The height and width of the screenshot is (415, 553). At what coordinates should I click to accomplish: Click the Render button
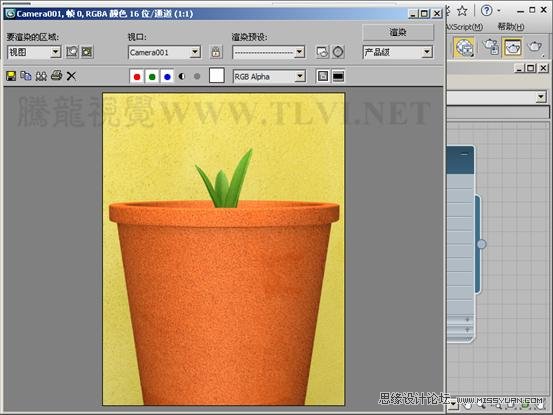398,32
